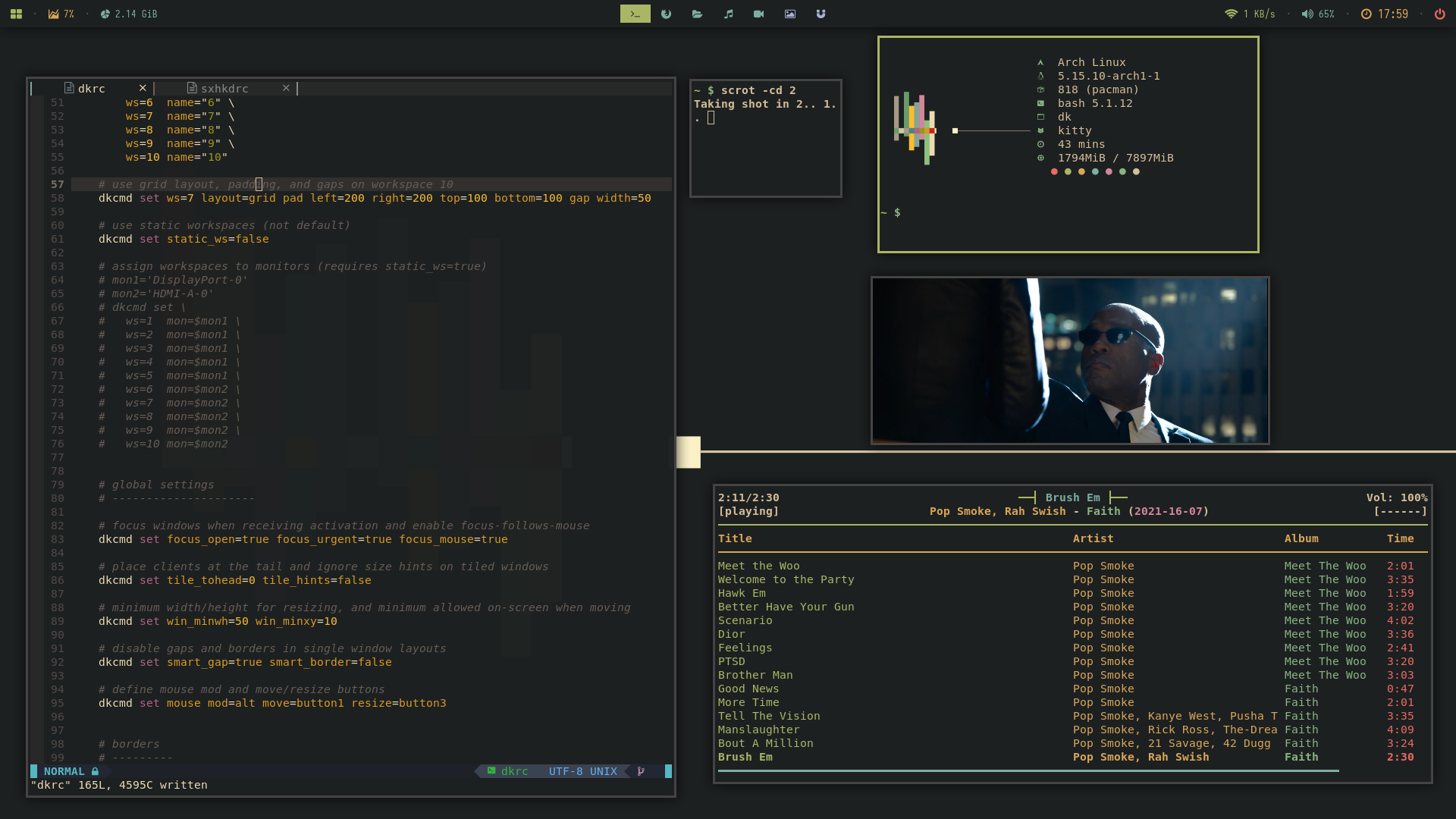Select song 'Dior' in playlist
The height and width of the screenshot is (819, 1456).
(731, 634)
